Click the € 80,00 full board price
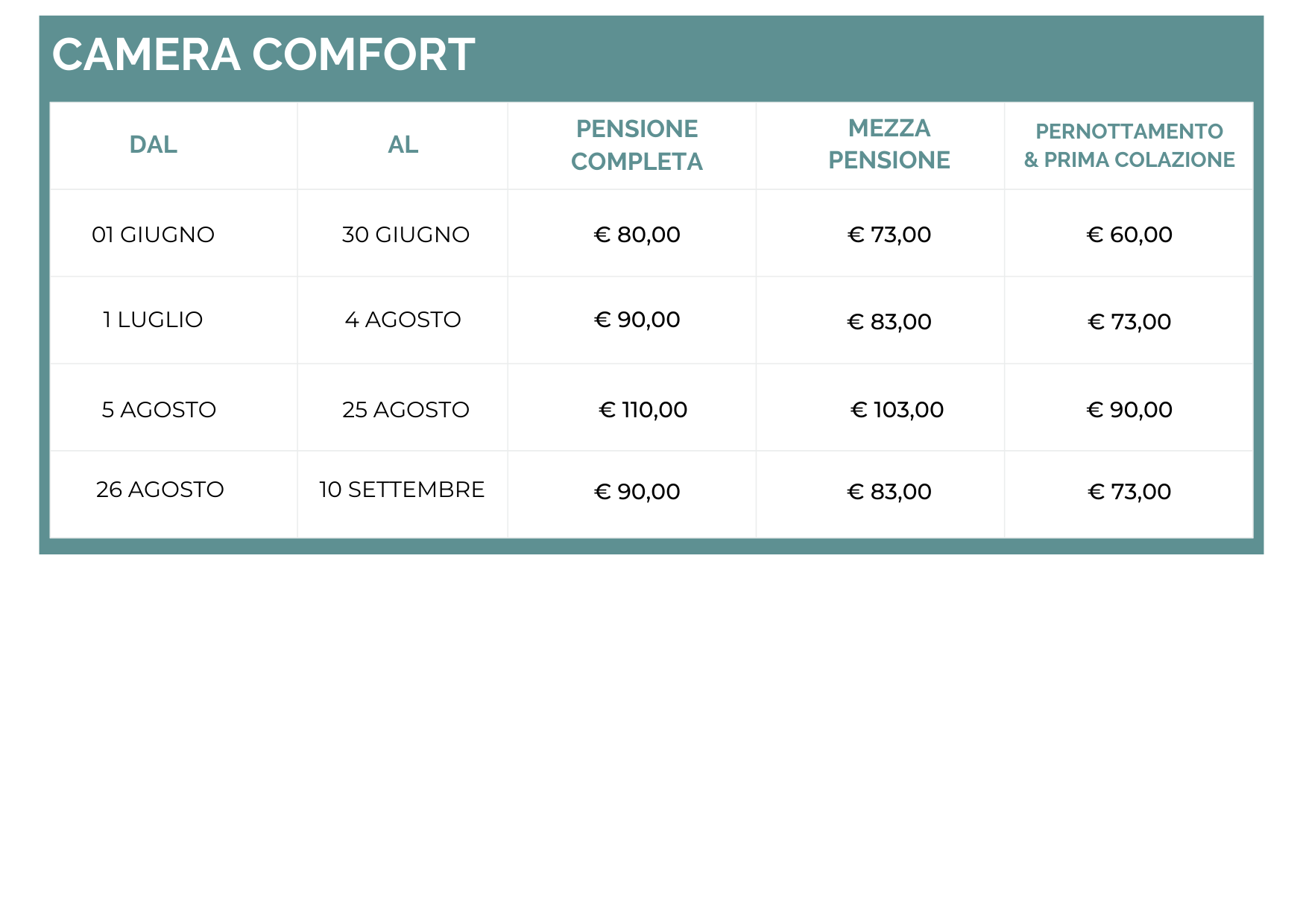The height and width of the screenshot is (924, 1303). click(x=637, y=235)
